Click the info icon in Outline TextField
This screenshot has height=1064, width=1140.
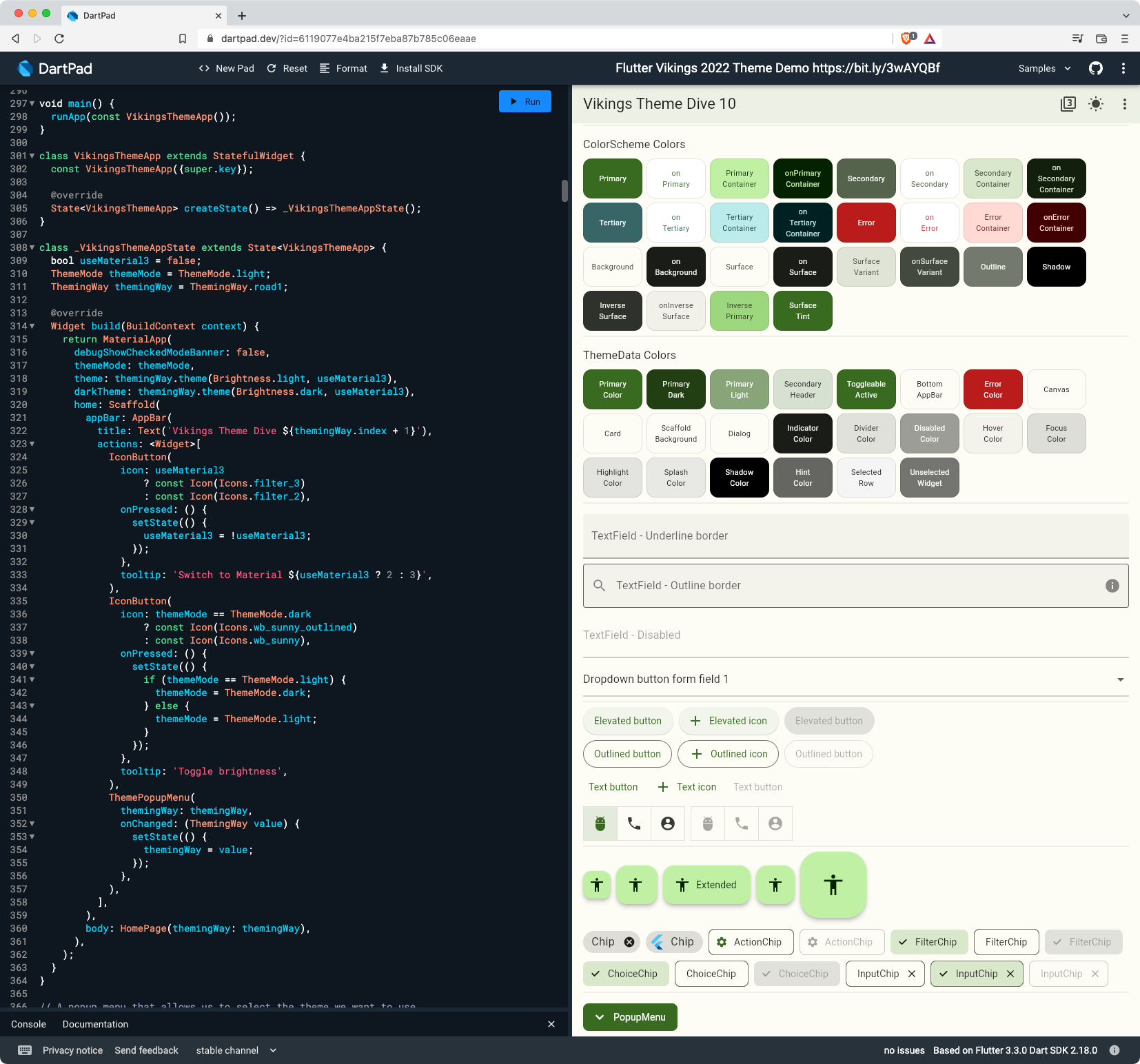[x=1112, y=586]
